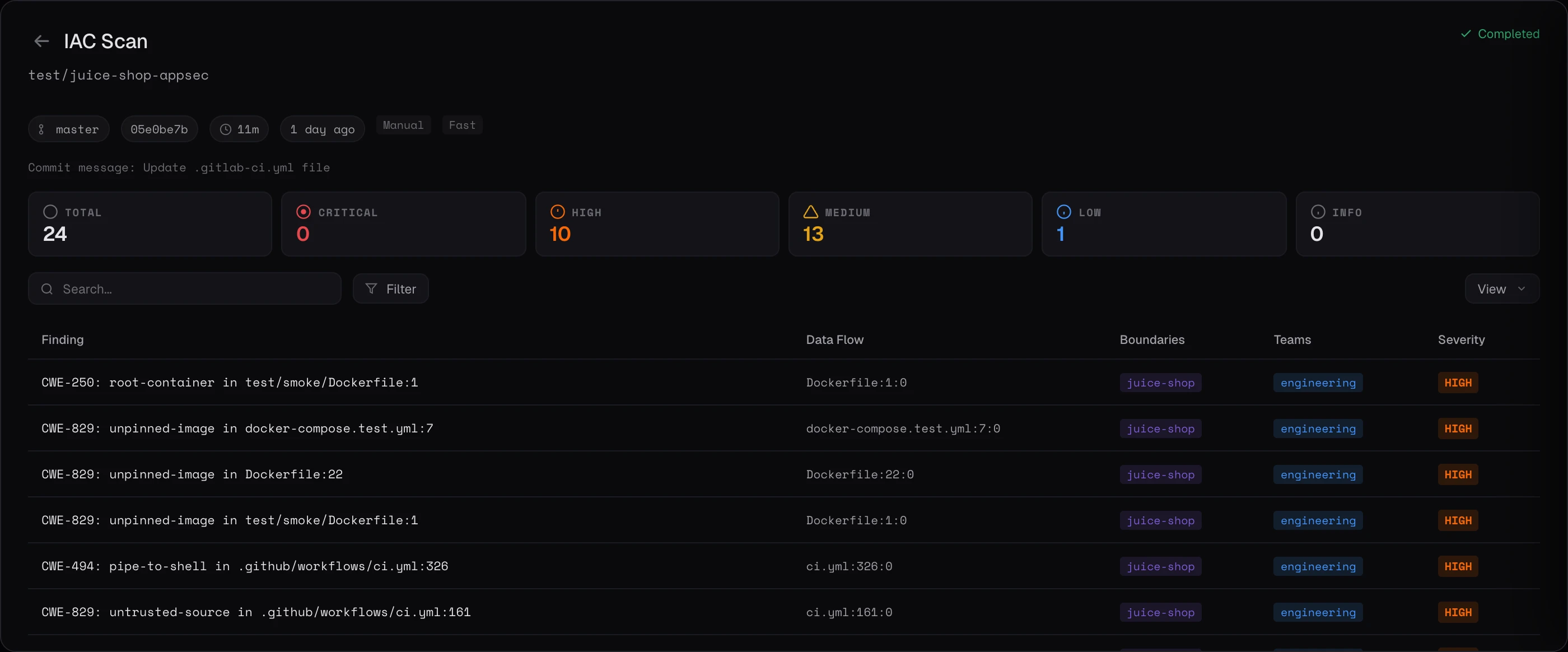This screenshot has width=1568, height=652.
Task: Filter by the TOTAL 24 card
Action: (150, 224)
